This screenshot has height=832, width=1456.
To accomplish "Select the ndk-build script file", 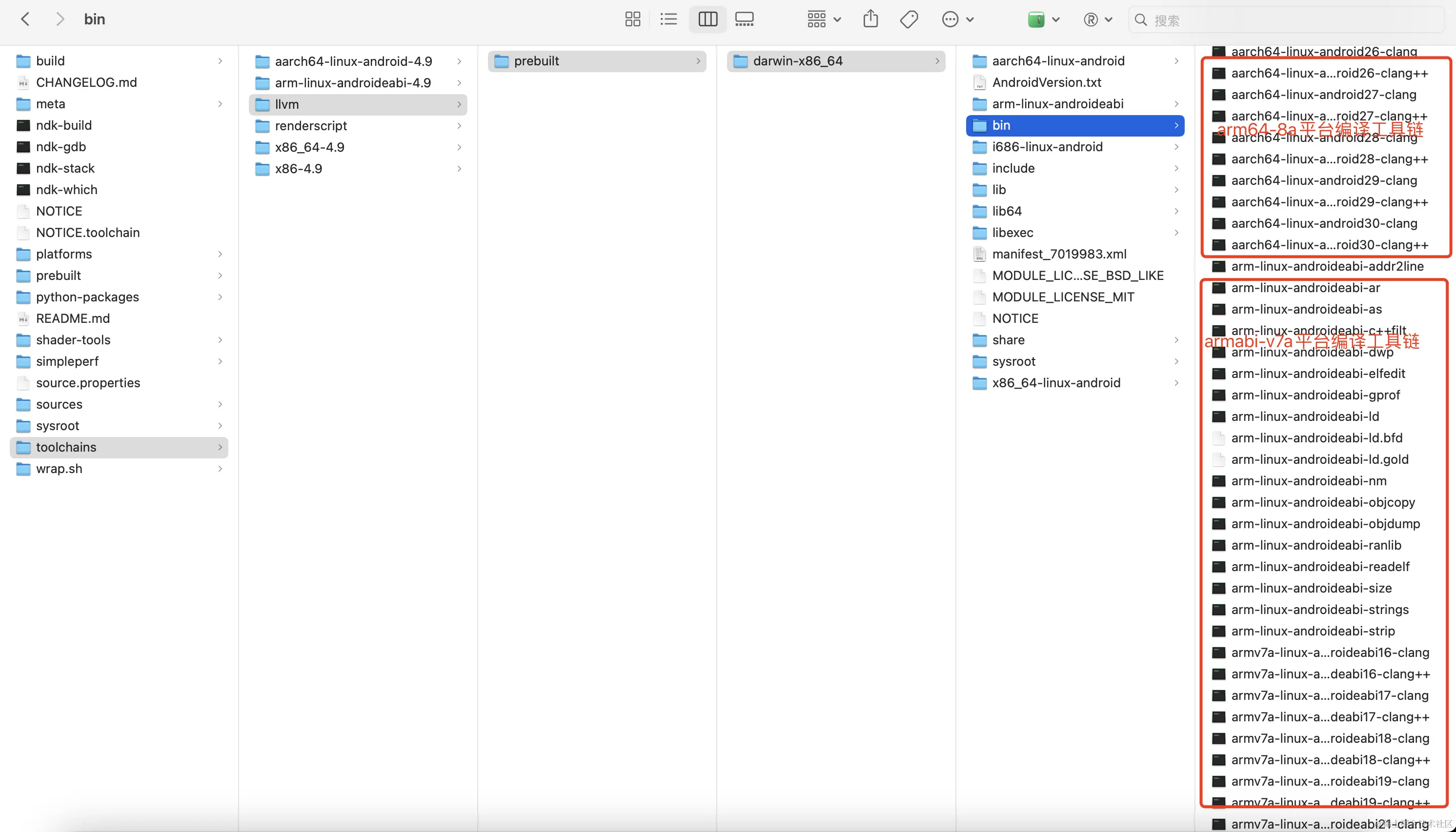I will coord(63,125).
